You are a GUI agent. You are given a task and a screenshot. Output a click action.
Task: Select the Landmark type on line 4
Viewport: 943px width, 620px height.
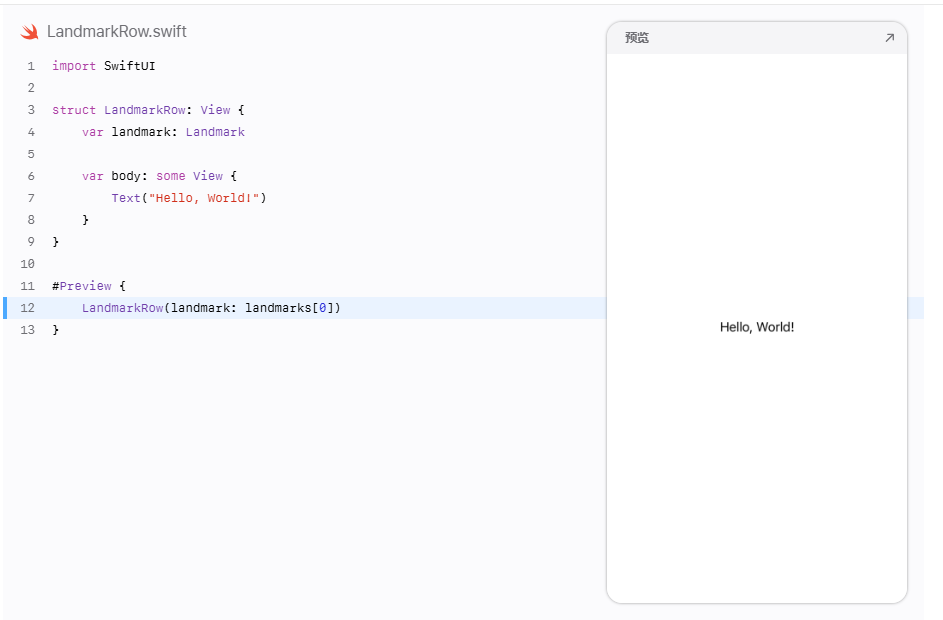pyautogui.click(x=215, y=132)
